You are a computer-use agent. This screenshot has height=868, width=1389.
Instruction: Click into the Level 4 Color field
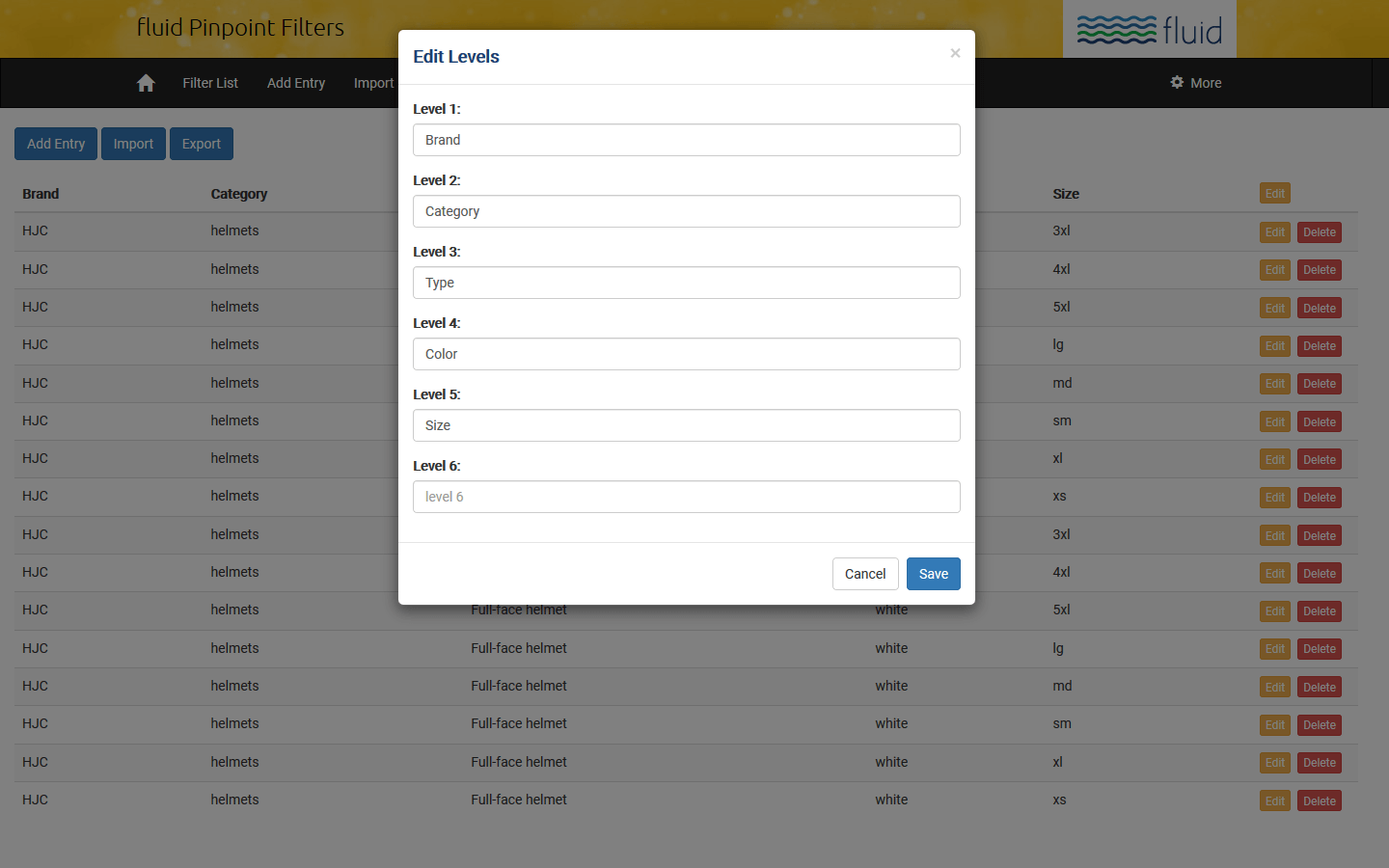(686, 354)
